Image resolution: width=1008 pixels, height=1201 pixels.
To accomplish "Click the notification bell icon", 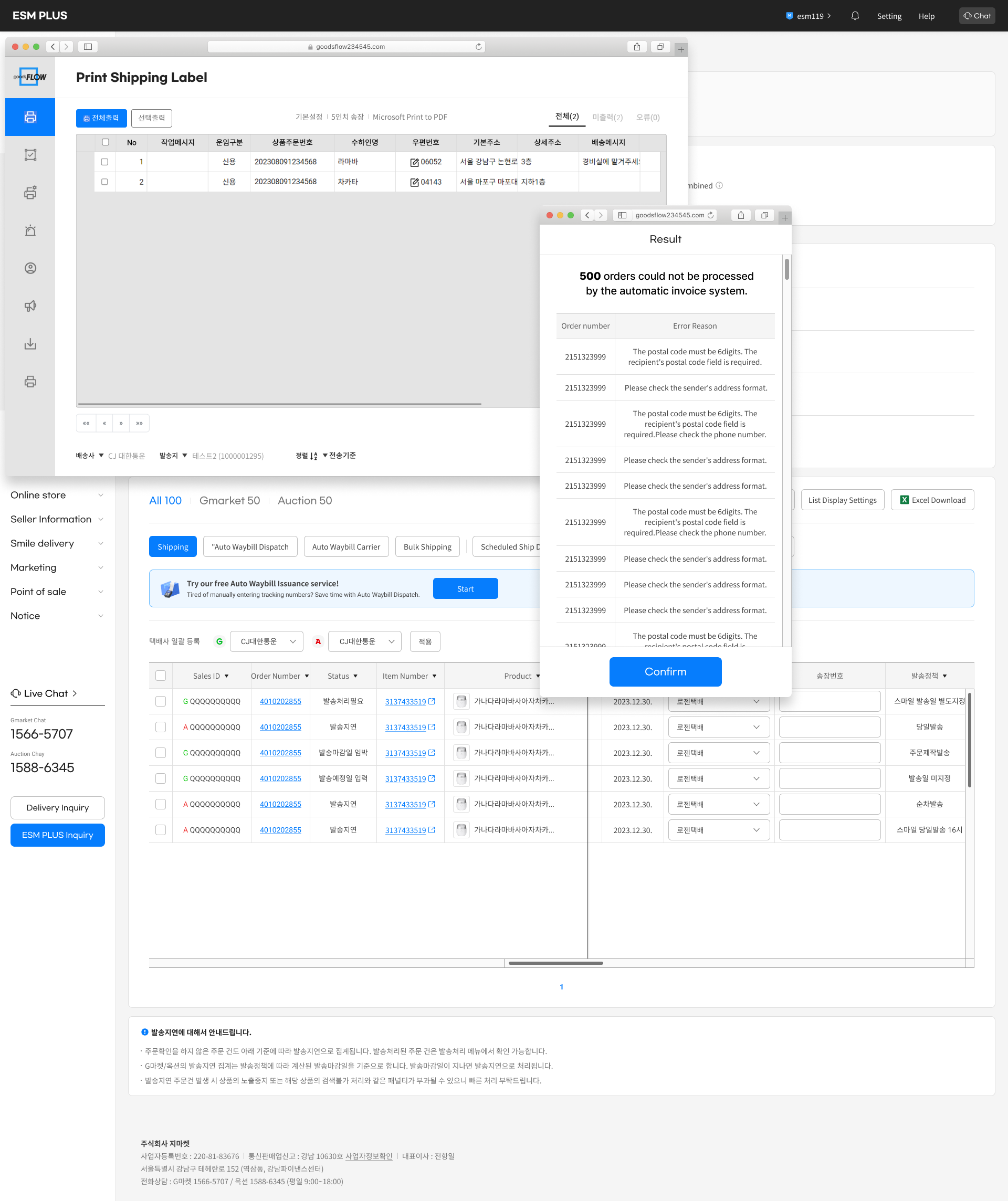I will tap(855, 16).
